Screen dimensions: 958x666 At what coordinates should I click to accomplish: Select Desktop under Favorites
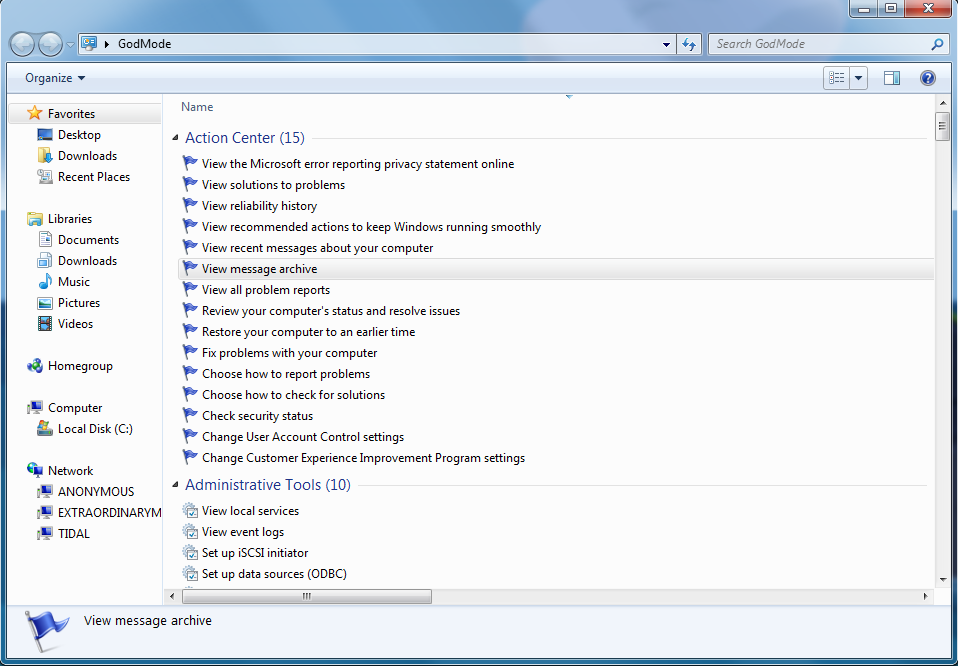79,134
